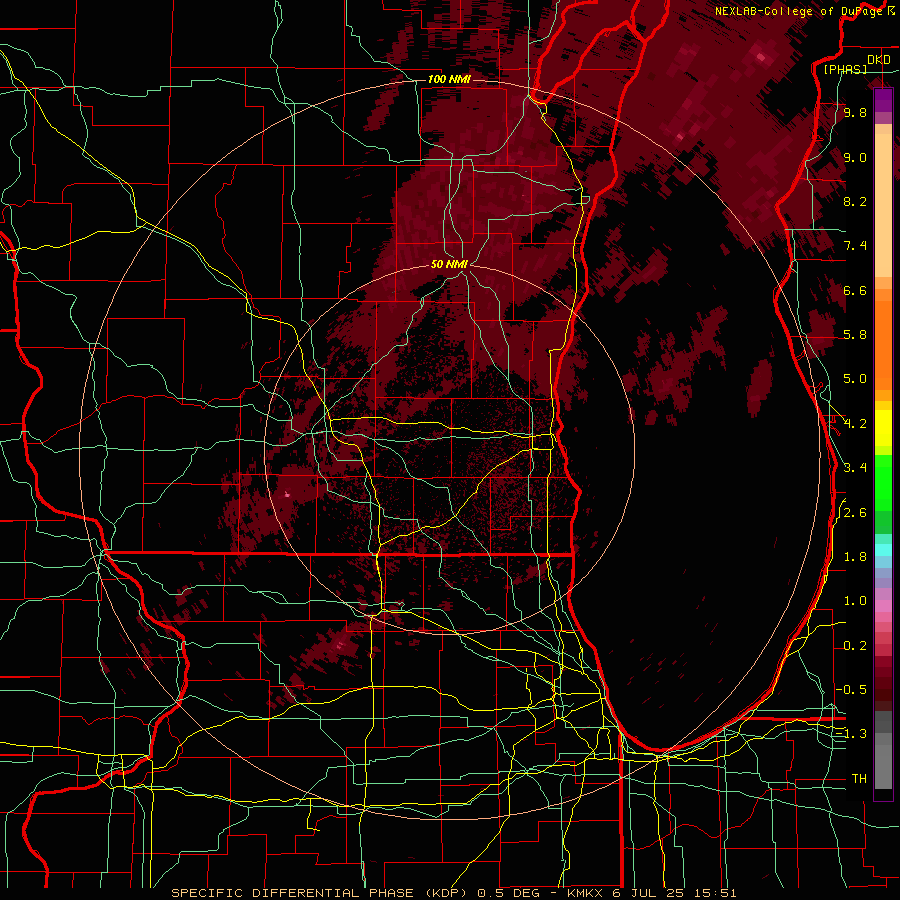Click the "DKD" unit label above color bar

point(879,60)
